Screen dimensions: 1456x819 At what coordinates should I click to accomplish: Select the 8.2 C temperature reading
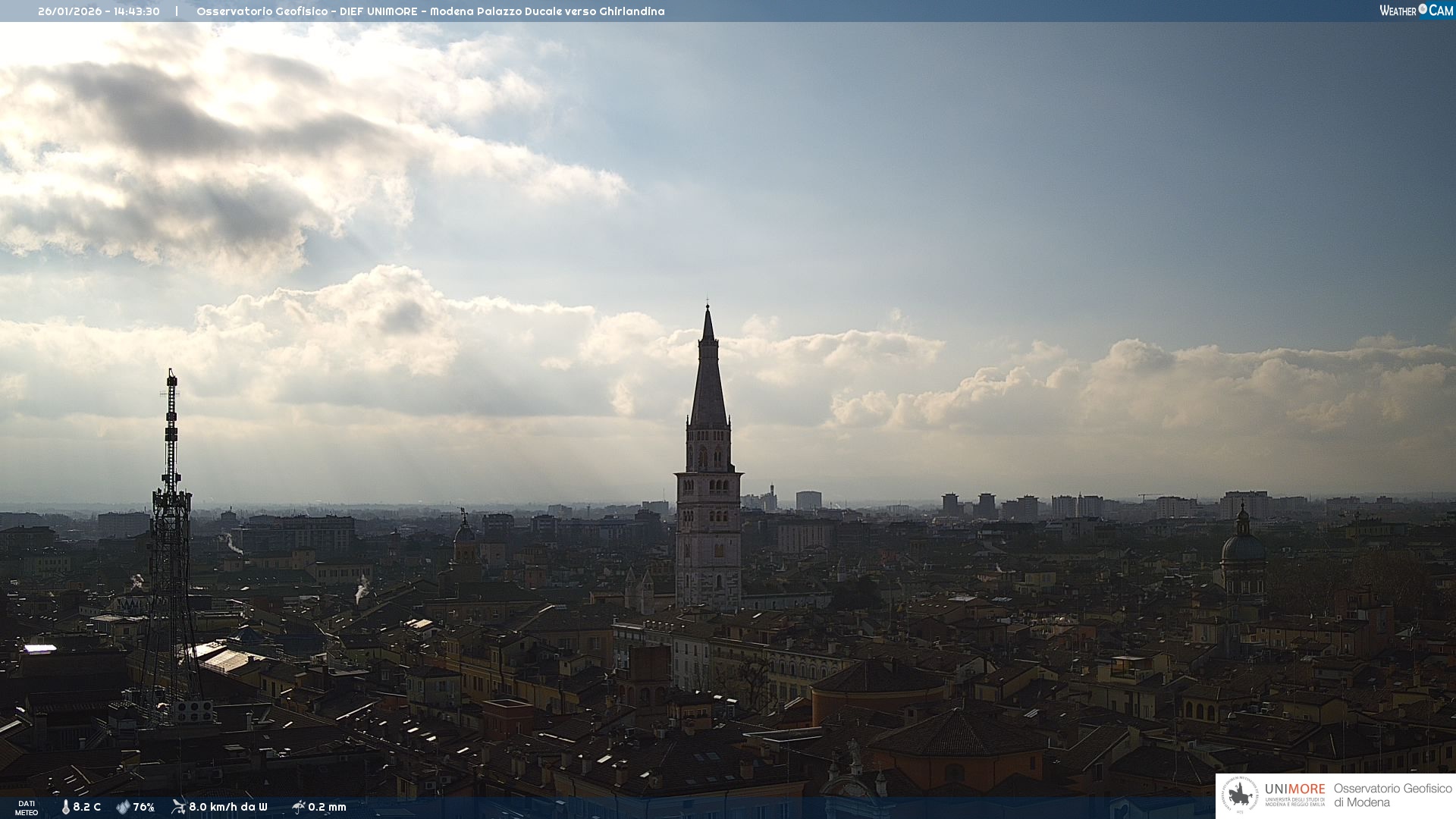click(87, 807)
